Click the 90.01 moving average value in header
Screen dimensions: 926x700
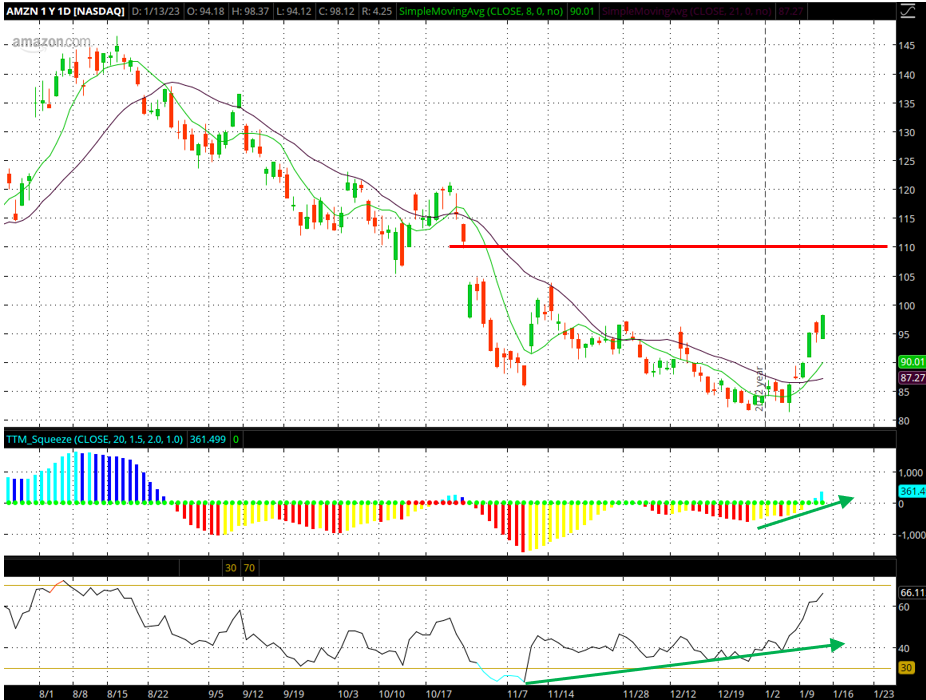(x=582, y=11)
